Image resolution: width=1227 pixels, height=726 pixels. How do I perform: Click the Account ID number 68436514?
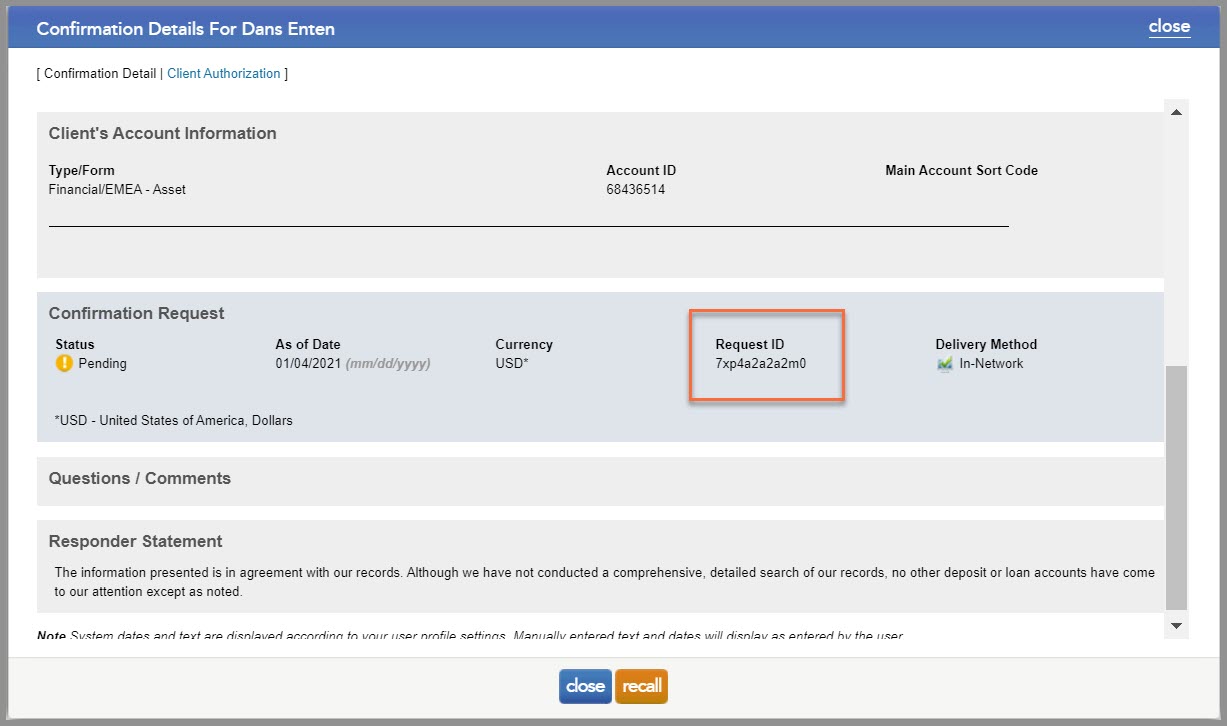(635, 189)
